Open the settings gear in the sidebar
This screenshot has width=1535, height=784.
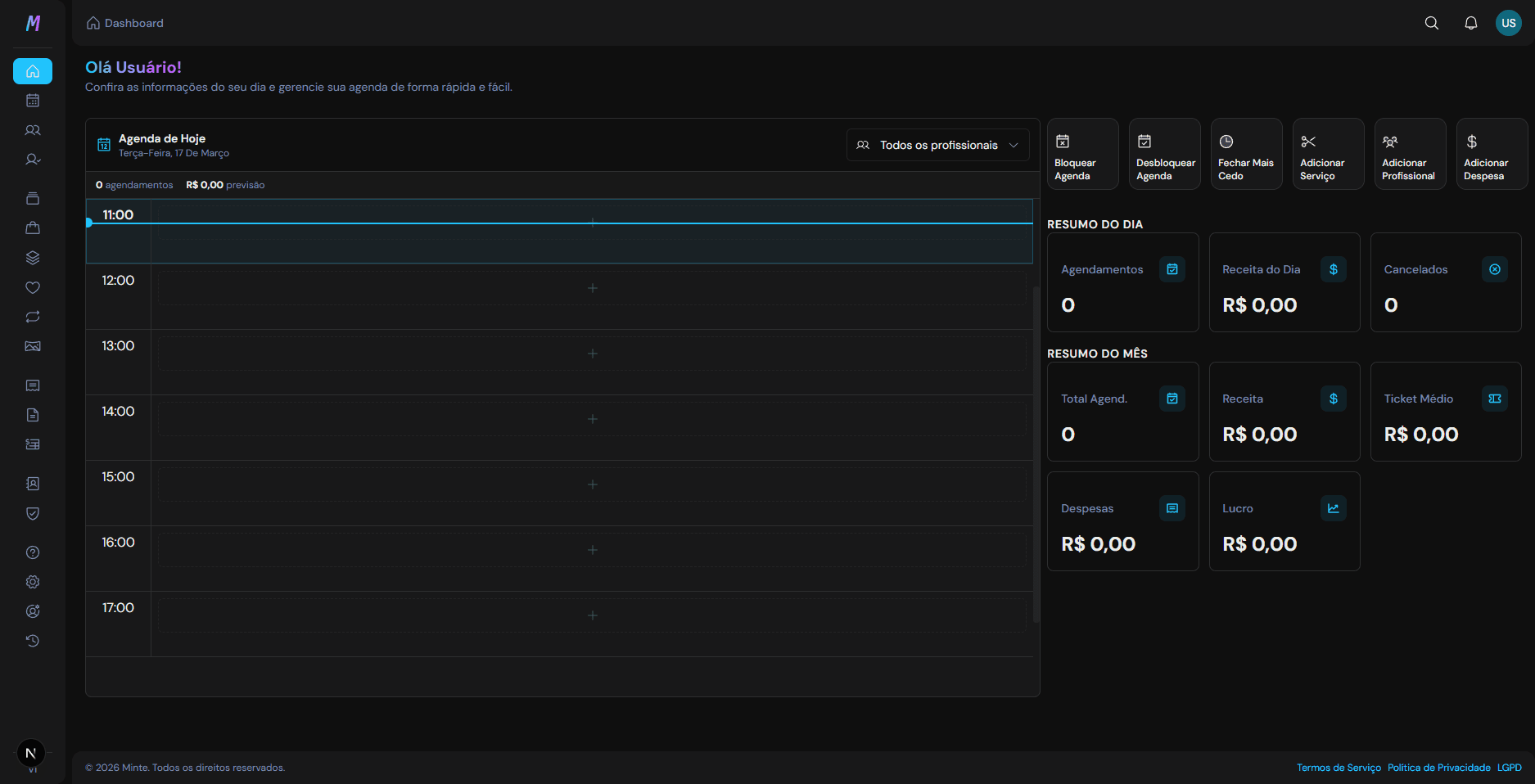coord(33,581)
